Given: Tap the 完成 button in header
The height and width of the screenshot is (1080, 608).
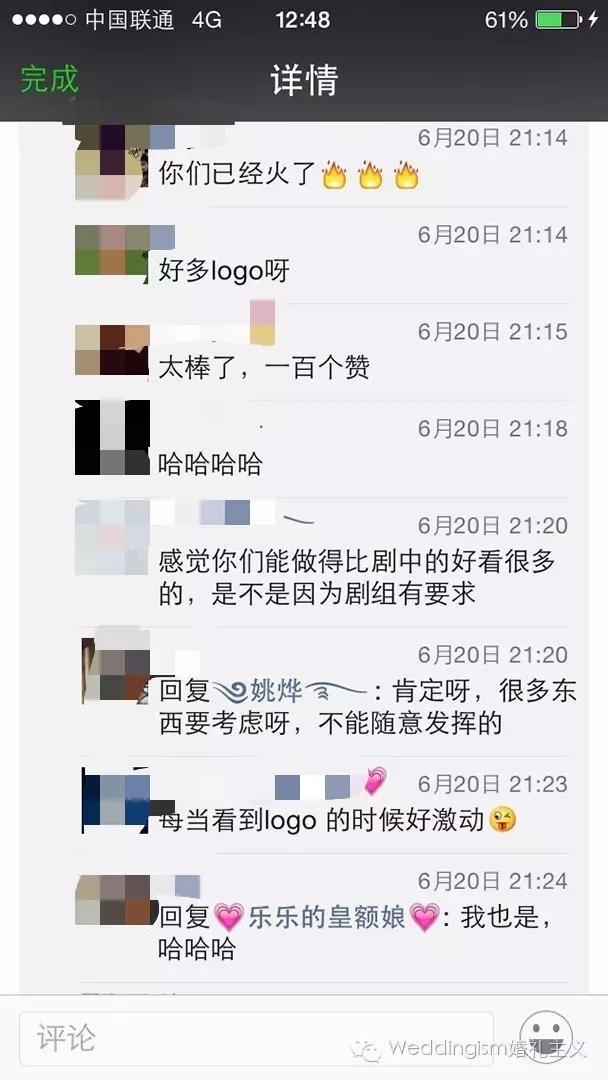Looking at the screenshot, I should click(49, 79).
